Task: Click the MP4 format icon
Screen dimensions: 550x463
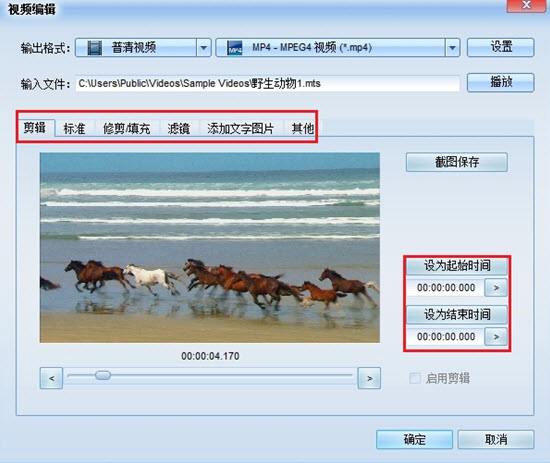Action: [x=234, y=48]
